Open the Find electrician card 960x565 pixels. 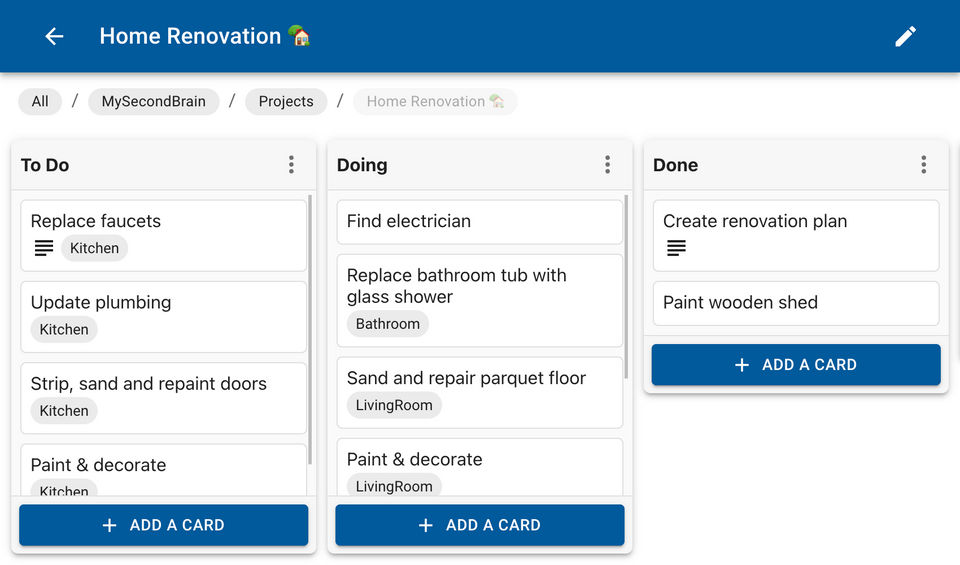(x=479, y=222)
